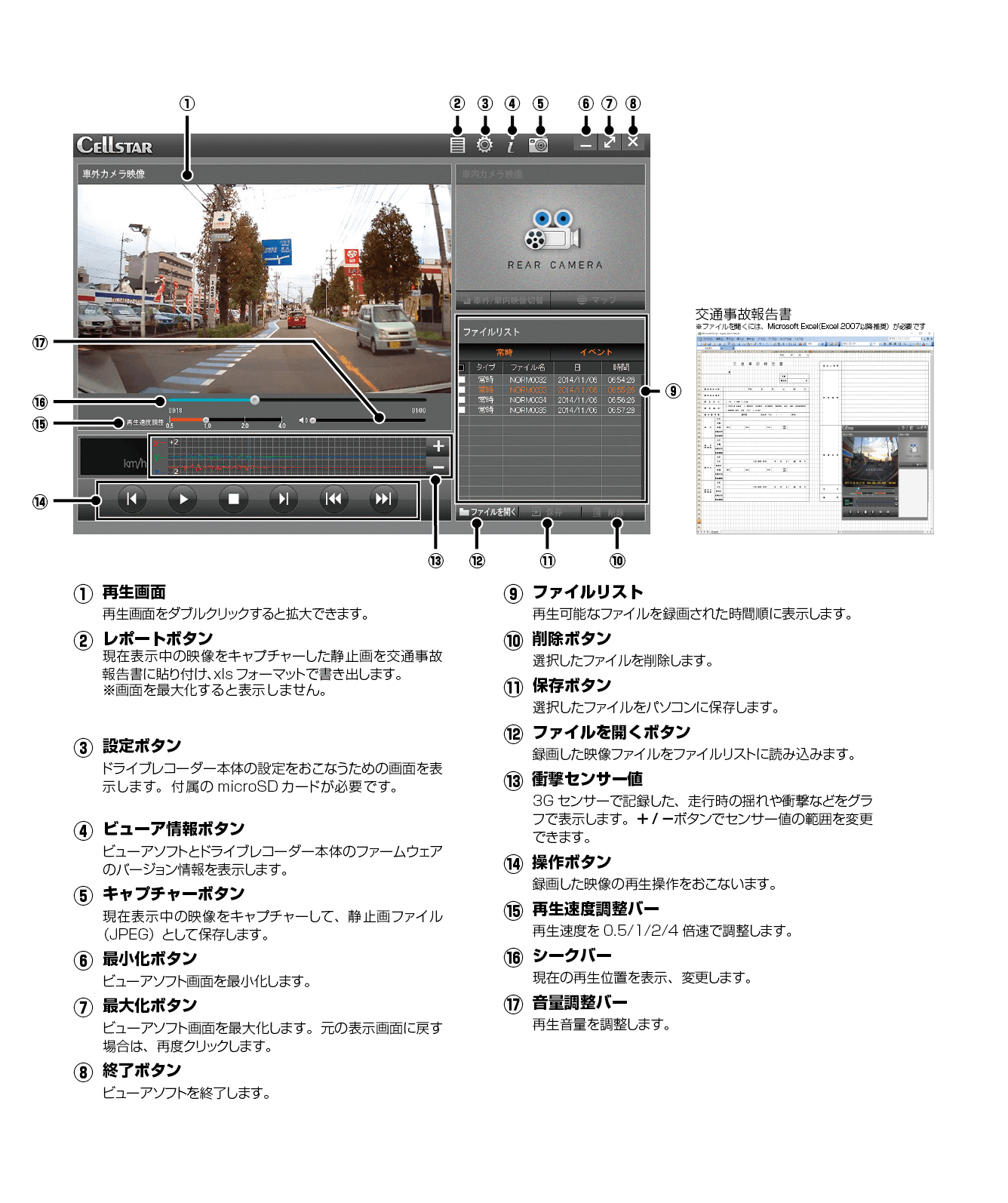Open the settings gear icon
This screenshot has width=1008, height=1203.
484,145
